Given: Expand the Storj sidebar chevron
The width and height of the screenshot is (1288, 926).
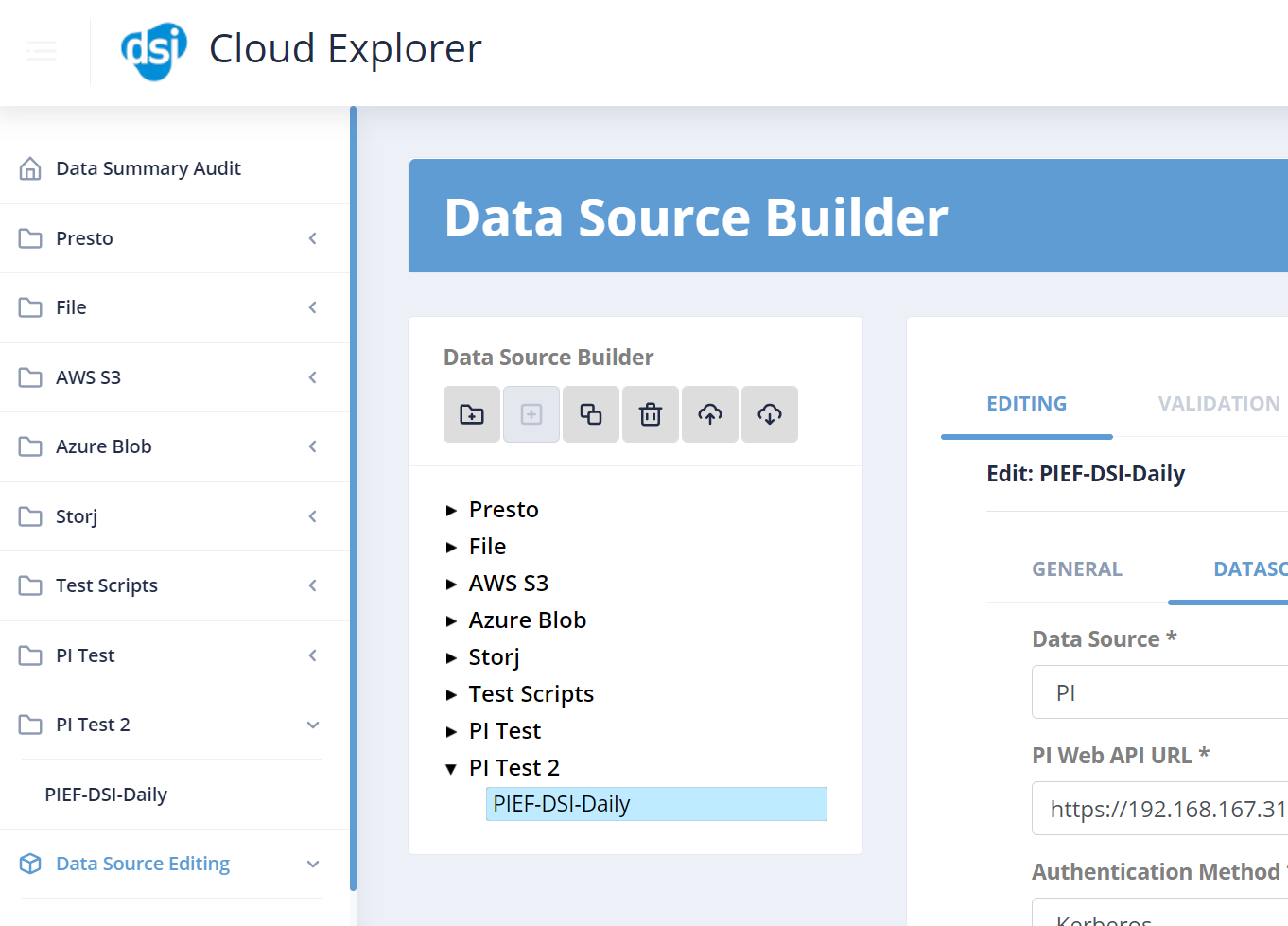Looking at the screenshot, I should tap(313, 516).
